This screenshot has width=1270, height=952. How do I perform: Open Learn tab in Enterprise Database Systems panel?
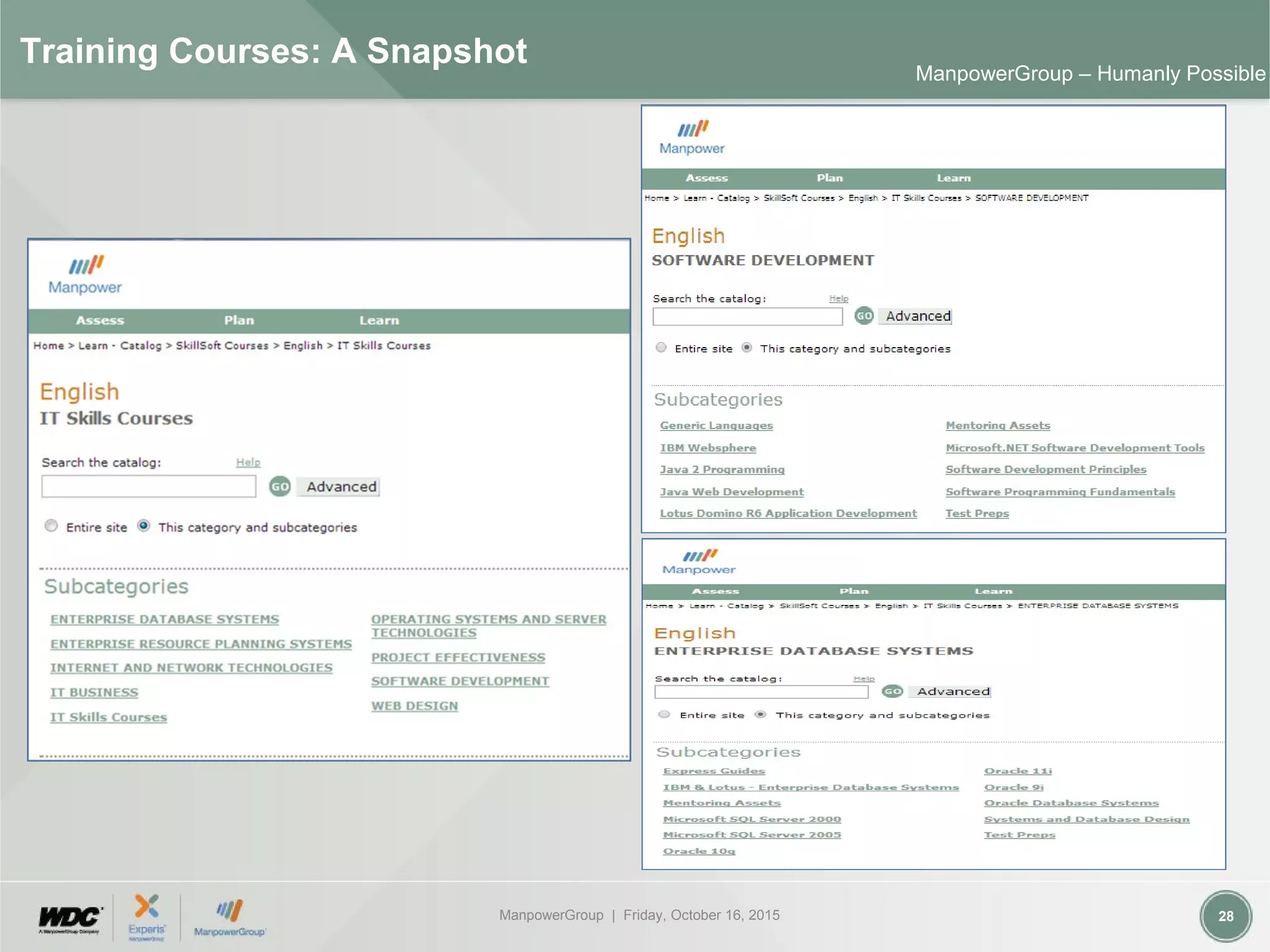pyautogui.click(x=993, y=591)
